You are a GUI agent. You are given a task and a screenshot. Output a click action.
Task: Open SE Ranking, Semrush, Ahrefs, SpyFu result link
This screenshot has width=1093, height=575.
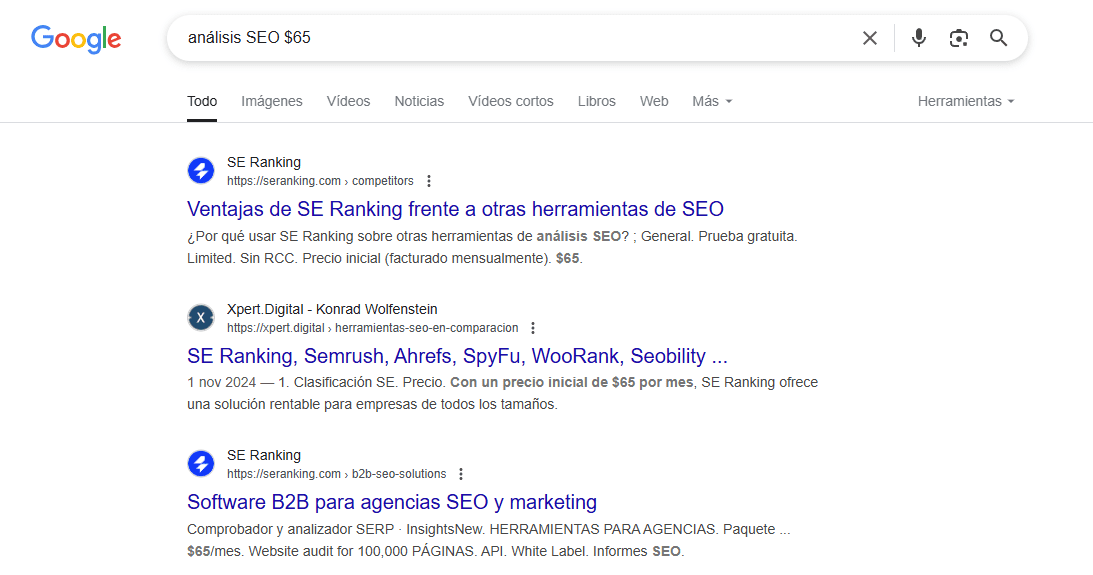point(457,356)
